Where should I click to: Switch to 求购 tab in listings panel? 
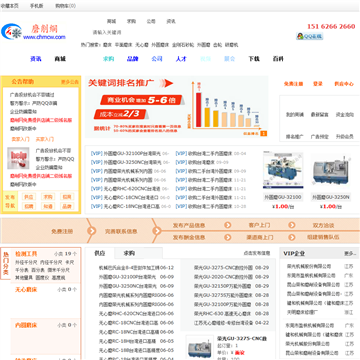click(129, 253)
